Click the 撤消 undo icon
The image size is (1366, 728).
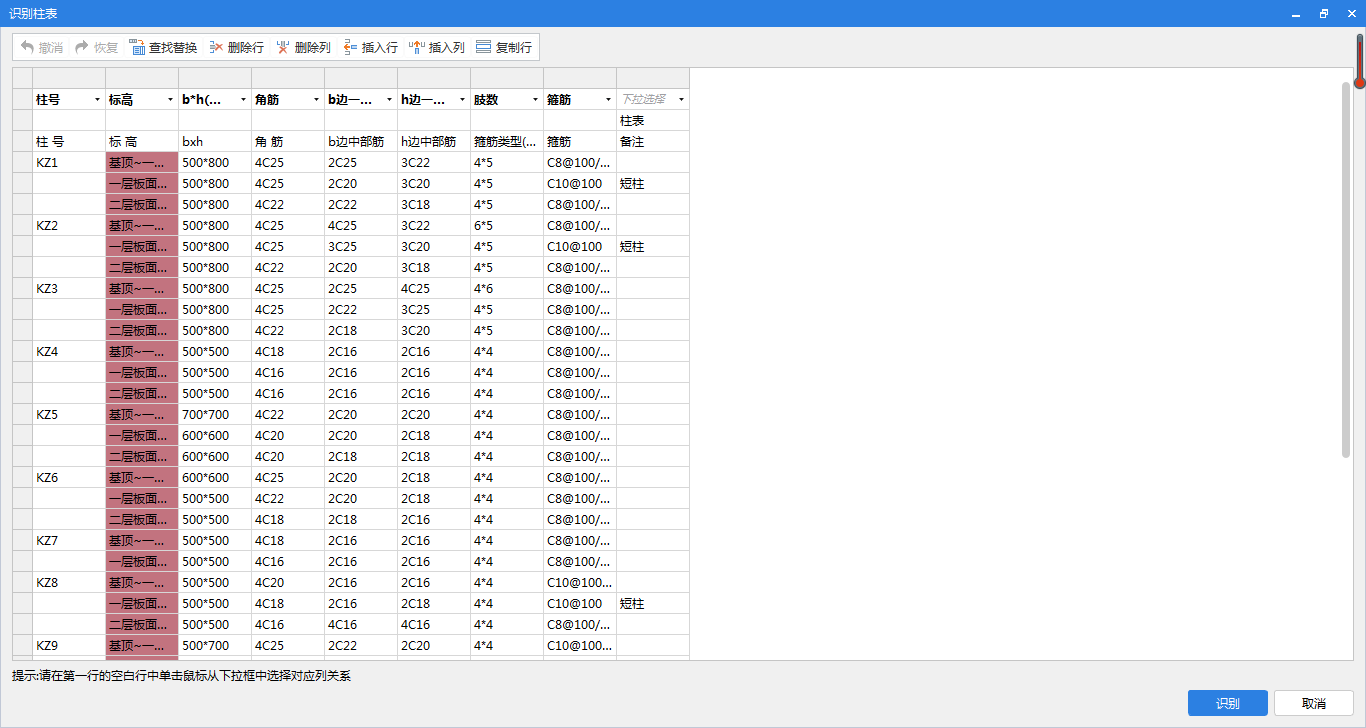click(28, 47)
